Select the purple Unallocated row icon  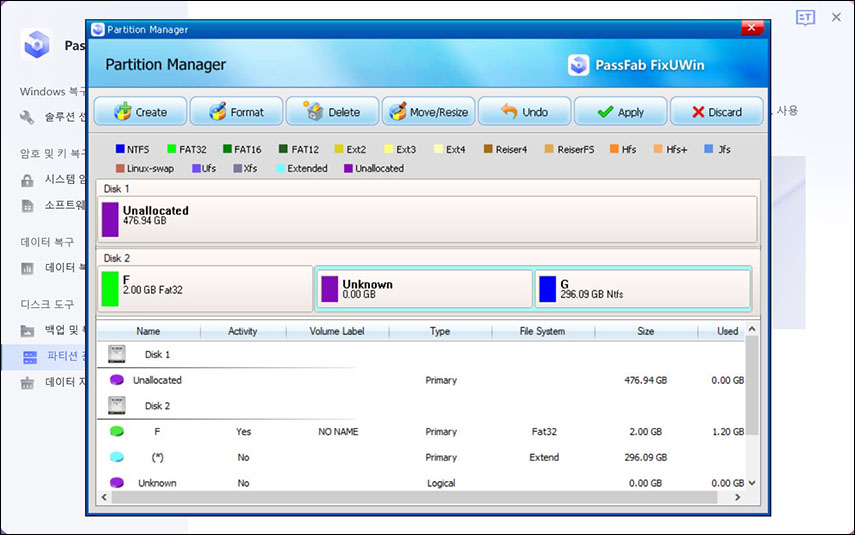pyautogui.click(x=117, y=380)
